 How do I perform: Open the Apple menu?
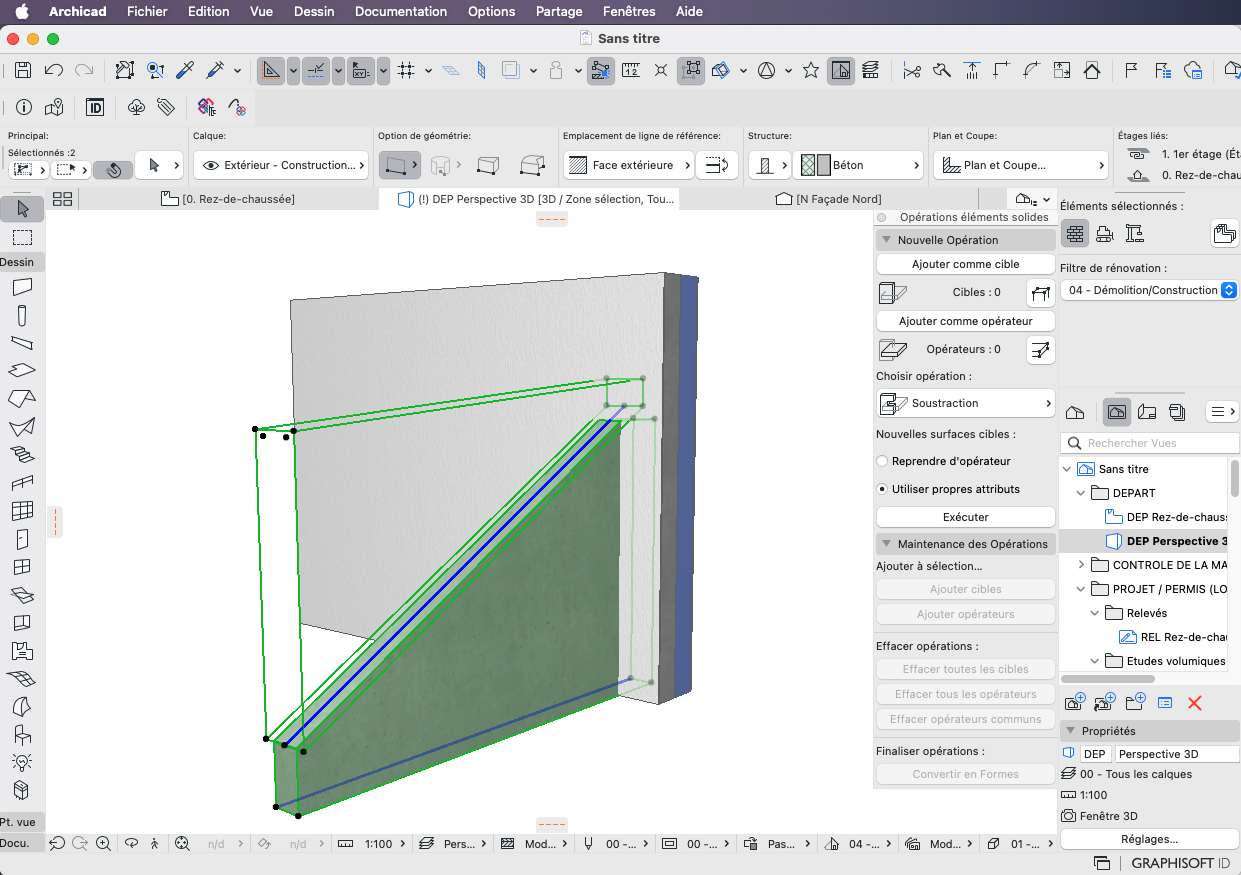(x=21, y=12)
